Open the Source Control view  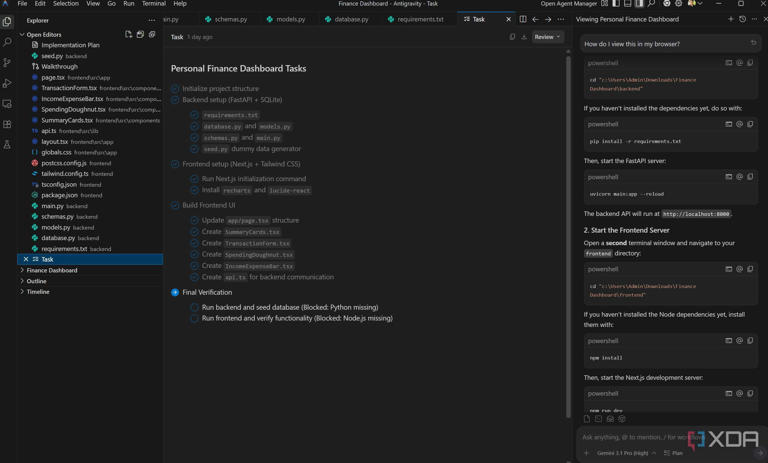click(x=7, y=63)
